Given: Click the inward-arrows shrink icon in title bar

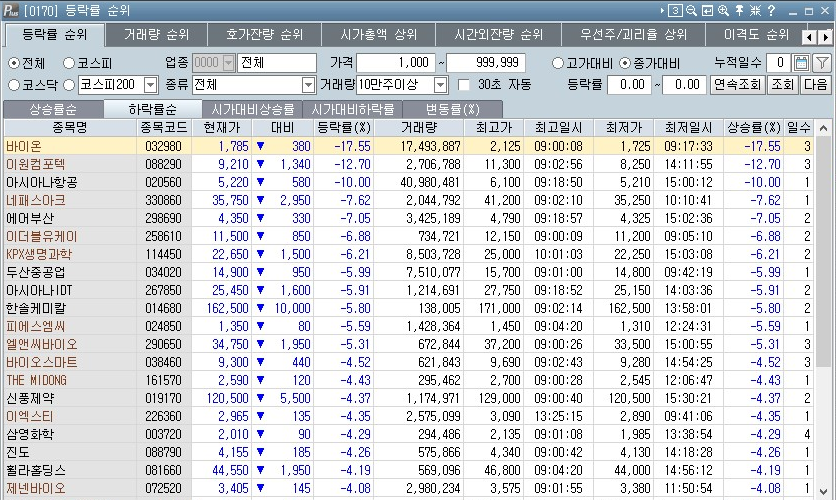Looking at the screenshot, I should coord(755,10).
